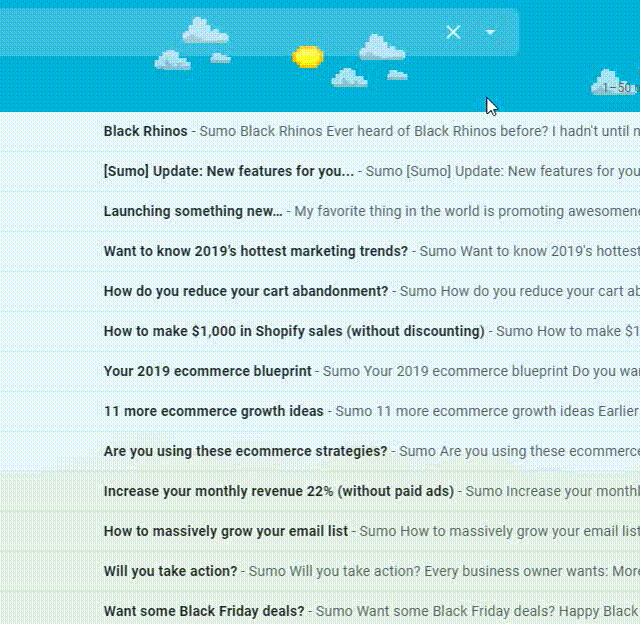This screenshot has width=640, height=624.
Task: Open the 'Will you take action?' email
Action: 170,571
